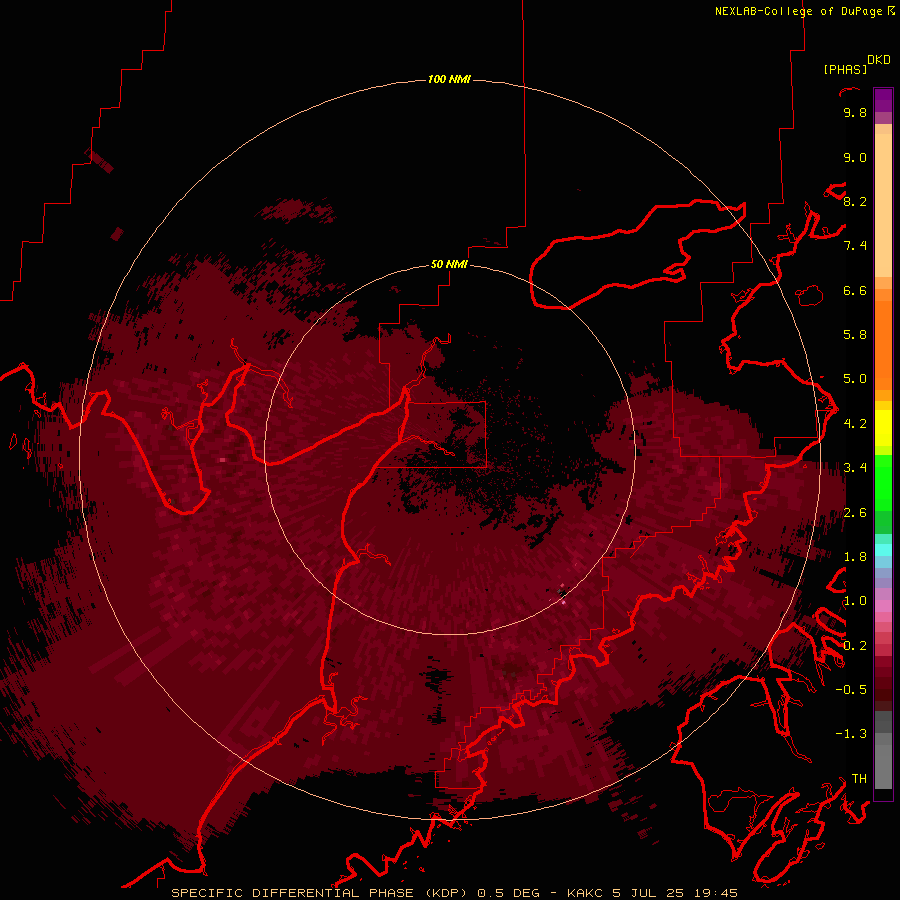Click the 9.8 value on the color scale
Screen dimensions: 900x900
pos(855,112)
